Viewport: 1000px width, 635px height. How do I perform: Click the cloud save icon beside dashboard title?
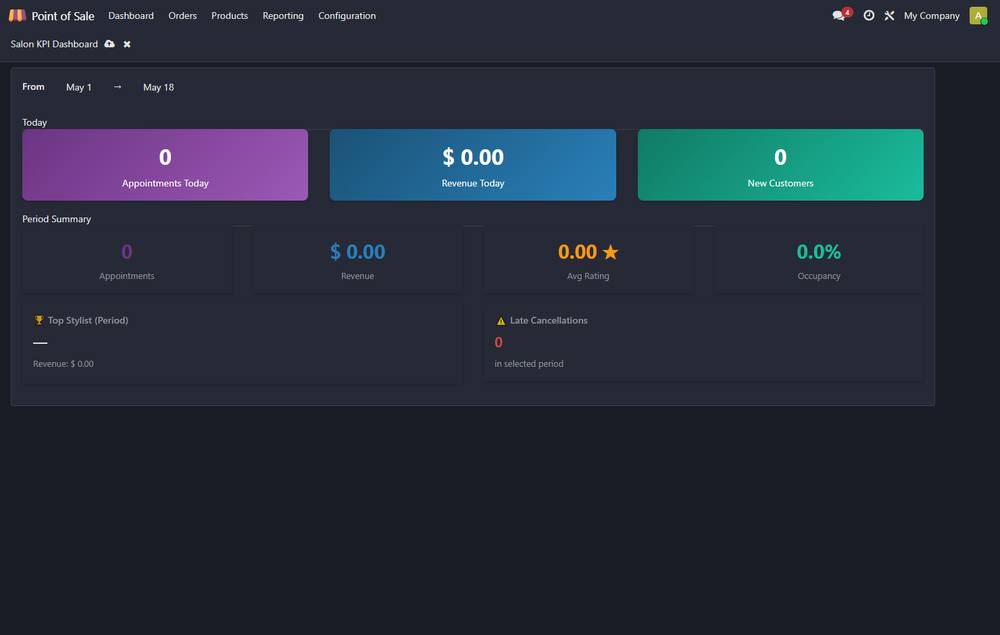click(110, 44)
